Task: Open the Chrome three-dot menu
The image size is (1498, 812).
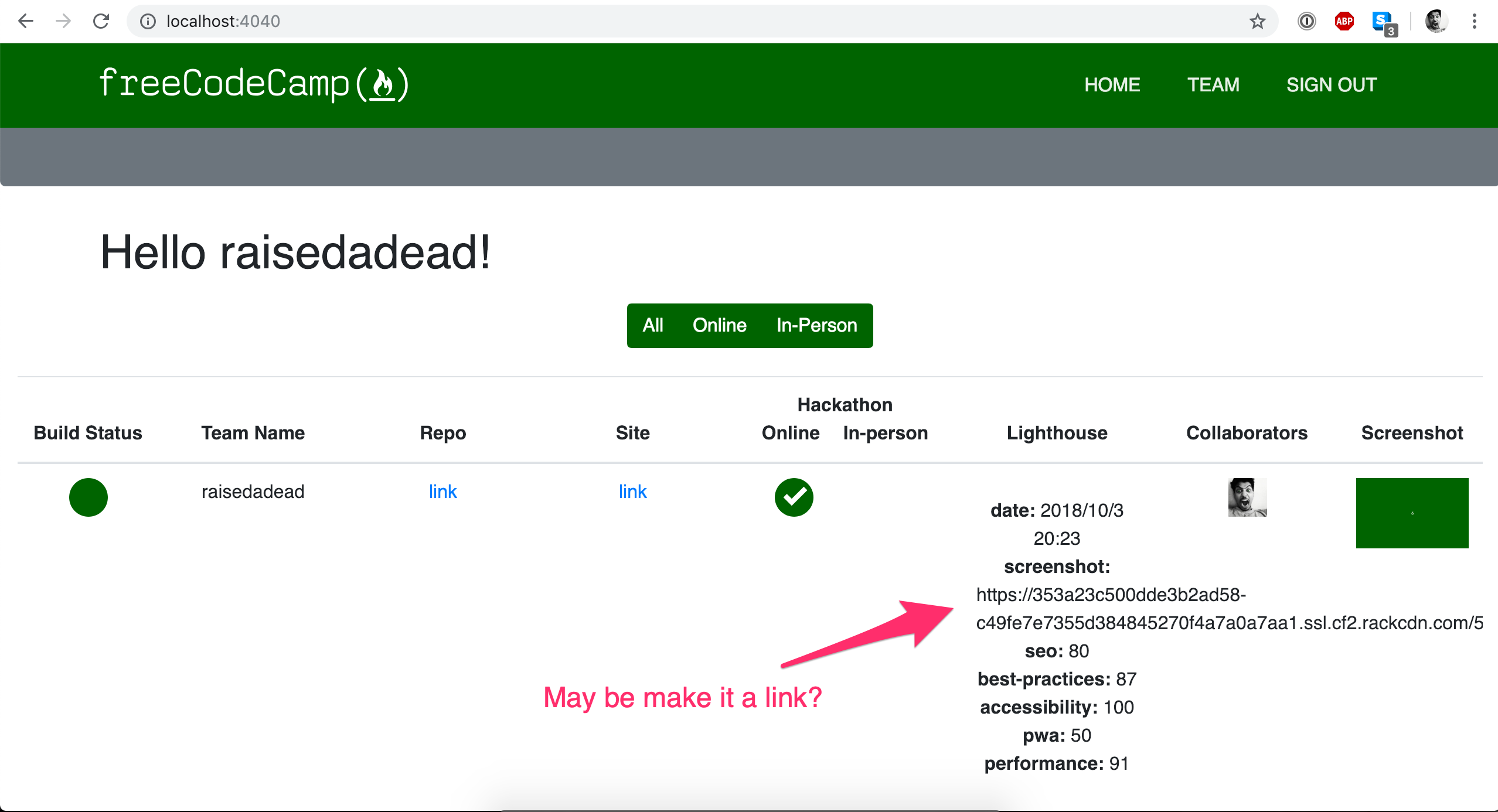Action: [x=1475, y=21]
